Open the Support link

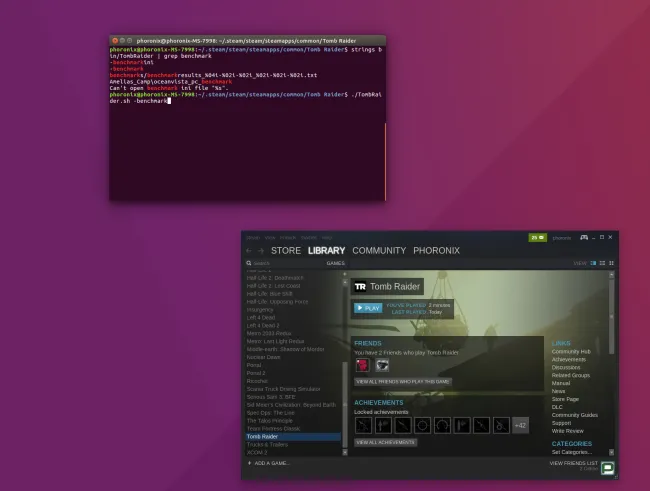coord(561,423)
